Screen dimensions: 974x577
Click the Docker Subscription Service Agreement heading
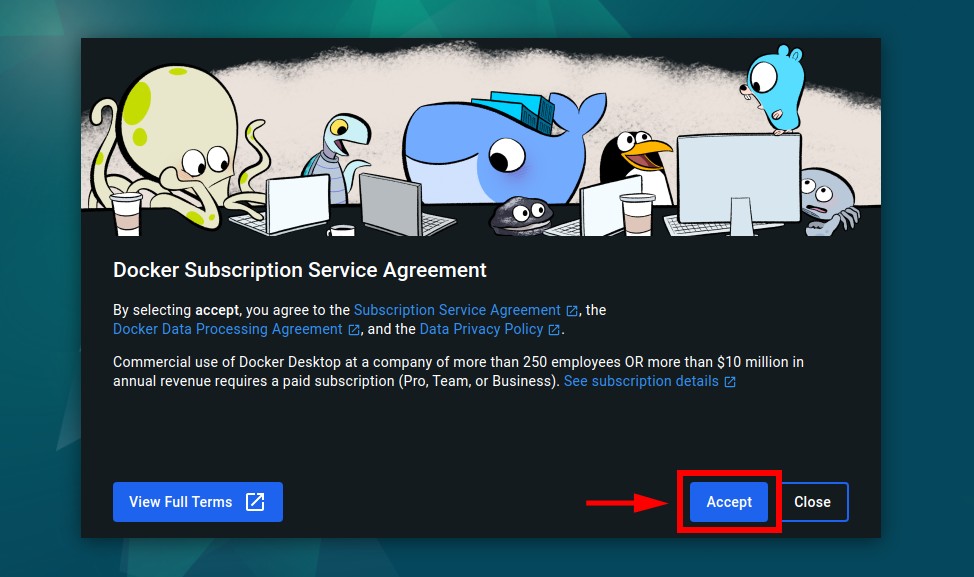pos(299,270)
